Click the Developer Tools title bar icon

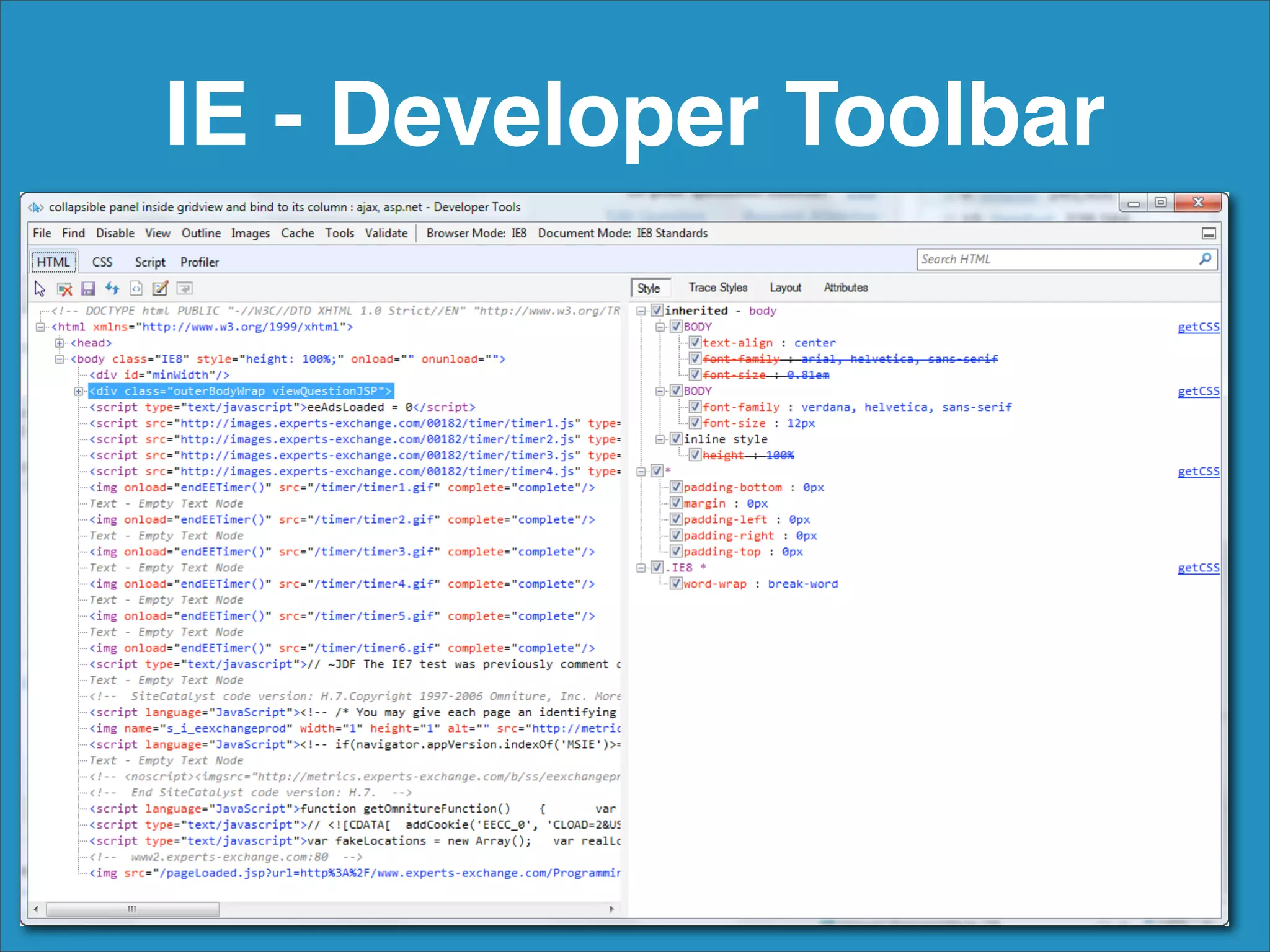pyautogui.click(x=35, y=207)
